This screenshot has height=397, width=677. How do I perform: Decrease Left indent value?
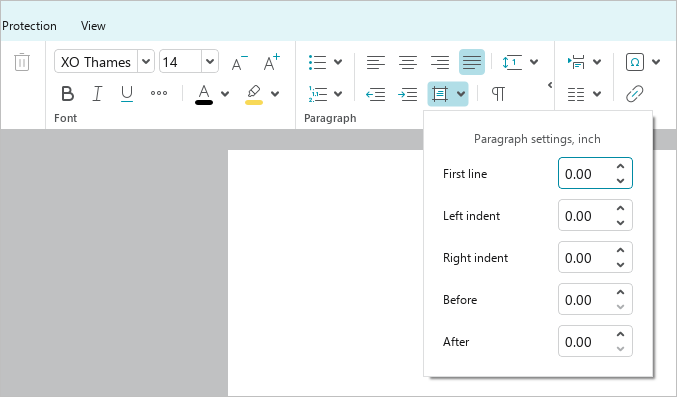pyautogui.click(x=620, y=223)
